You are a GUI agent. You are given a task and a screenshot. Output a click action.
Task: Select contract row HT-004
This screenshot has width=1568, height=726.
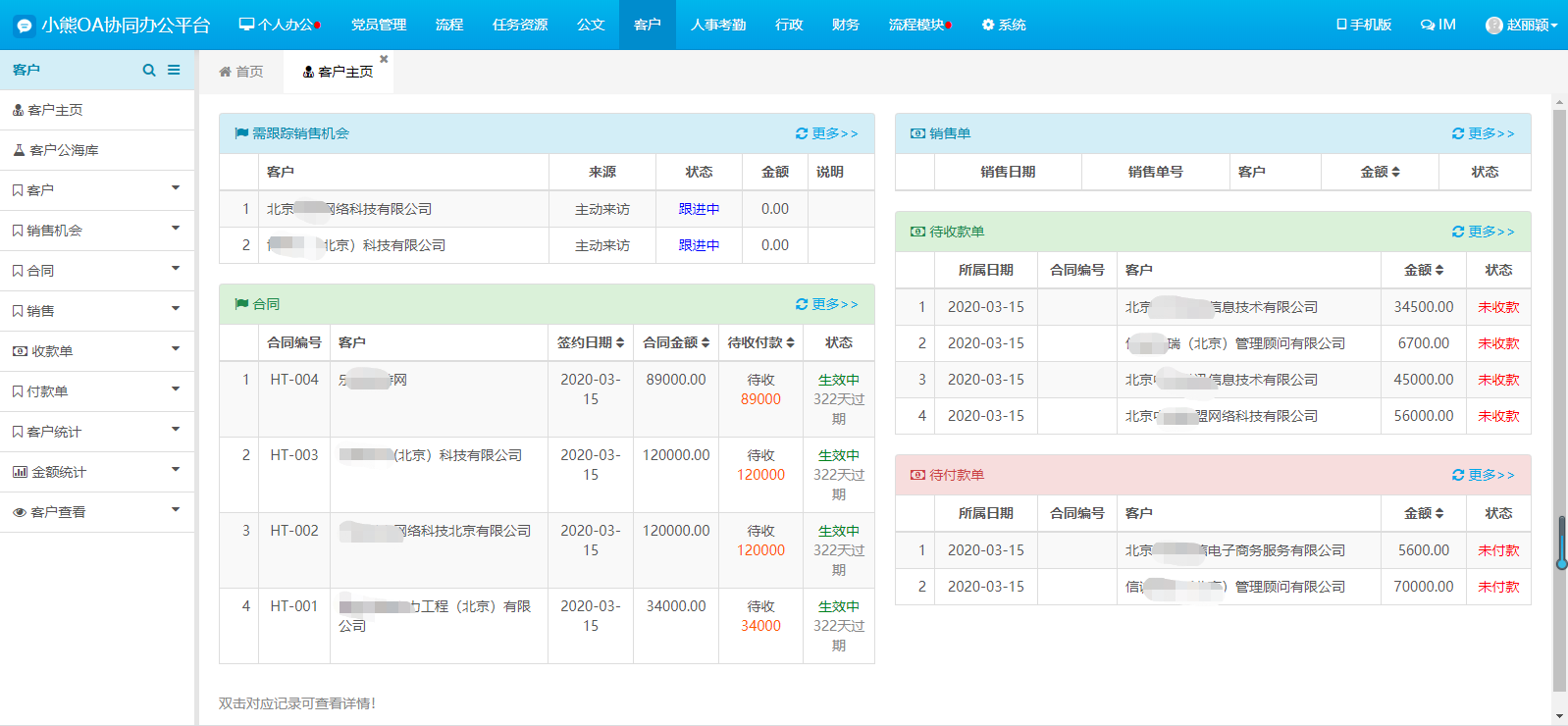[x=547, y=399]
